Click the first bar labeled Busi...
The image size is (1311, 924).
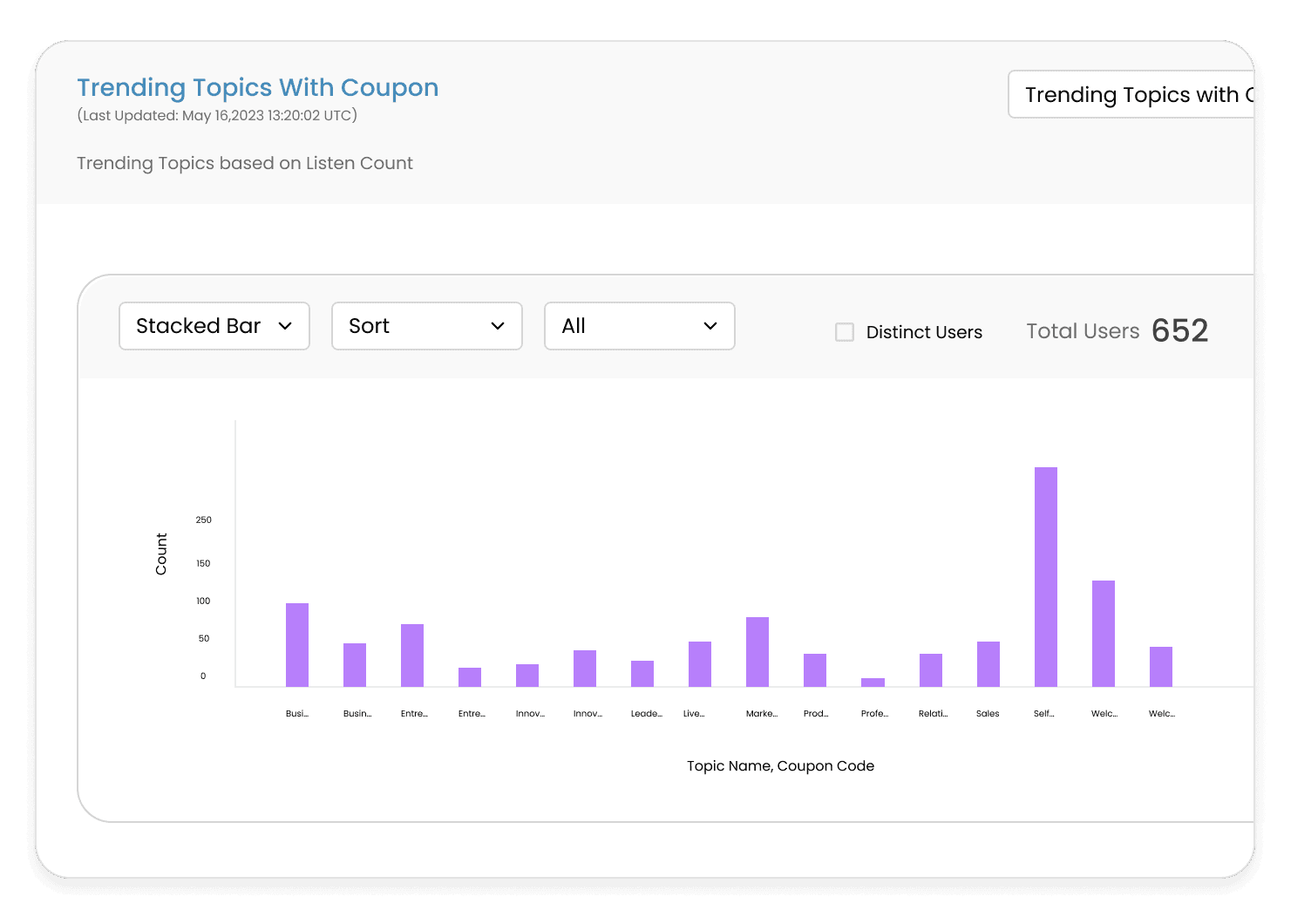coord(296,645)
